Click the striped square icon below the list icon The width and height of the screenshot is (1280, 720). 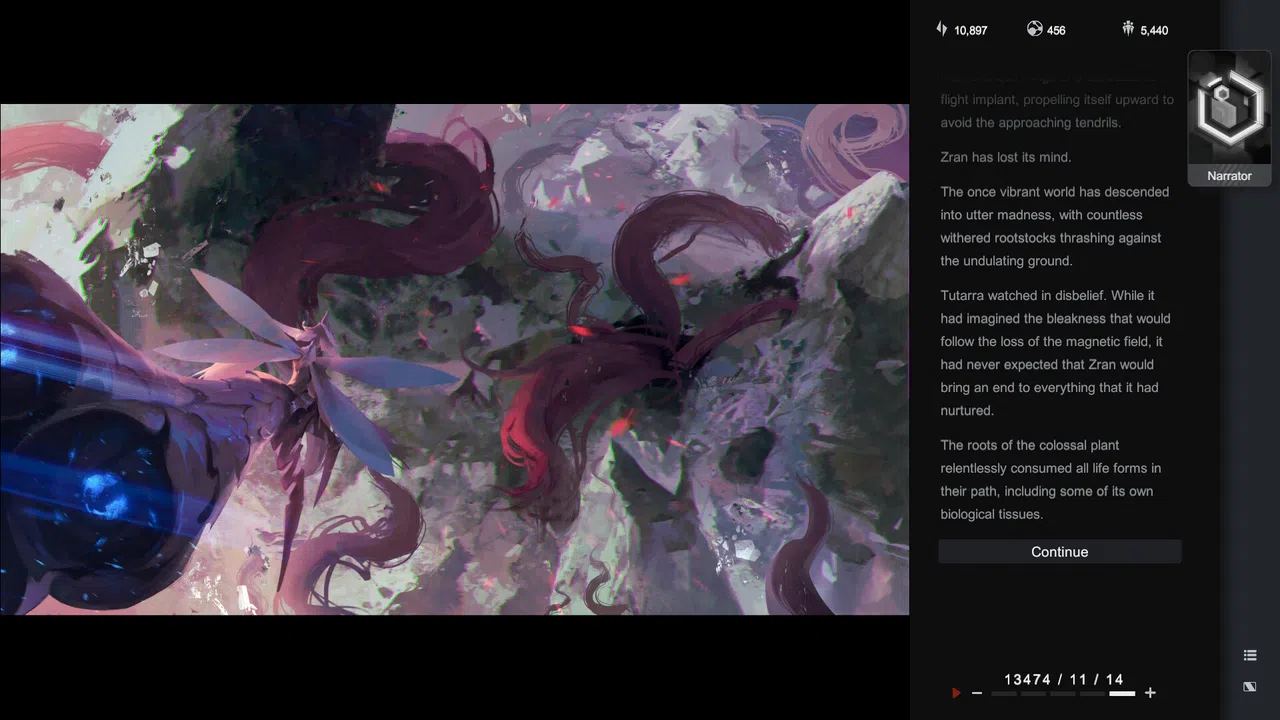pyautogui.click(x=1250, y=687)
